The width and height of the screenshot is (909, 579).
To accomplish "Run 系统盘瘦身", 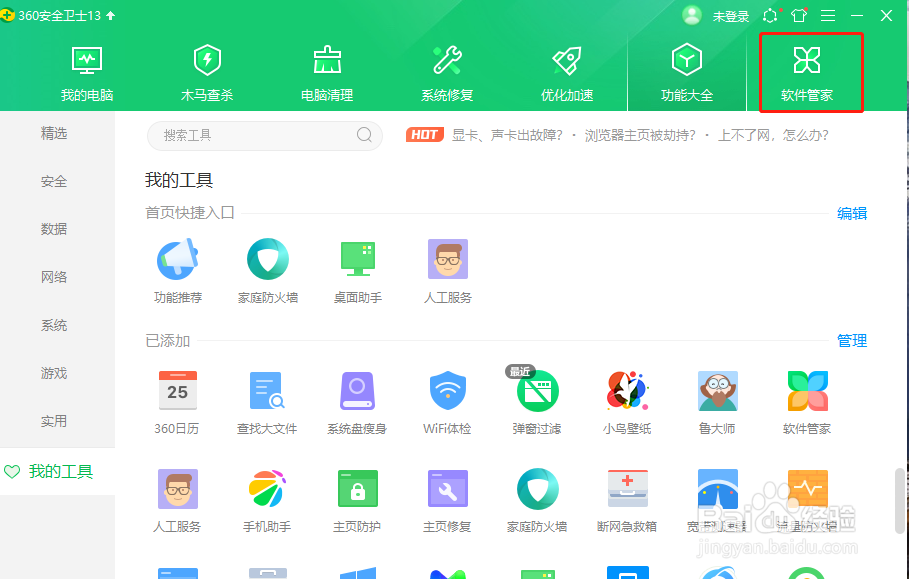I will point(358,398).
